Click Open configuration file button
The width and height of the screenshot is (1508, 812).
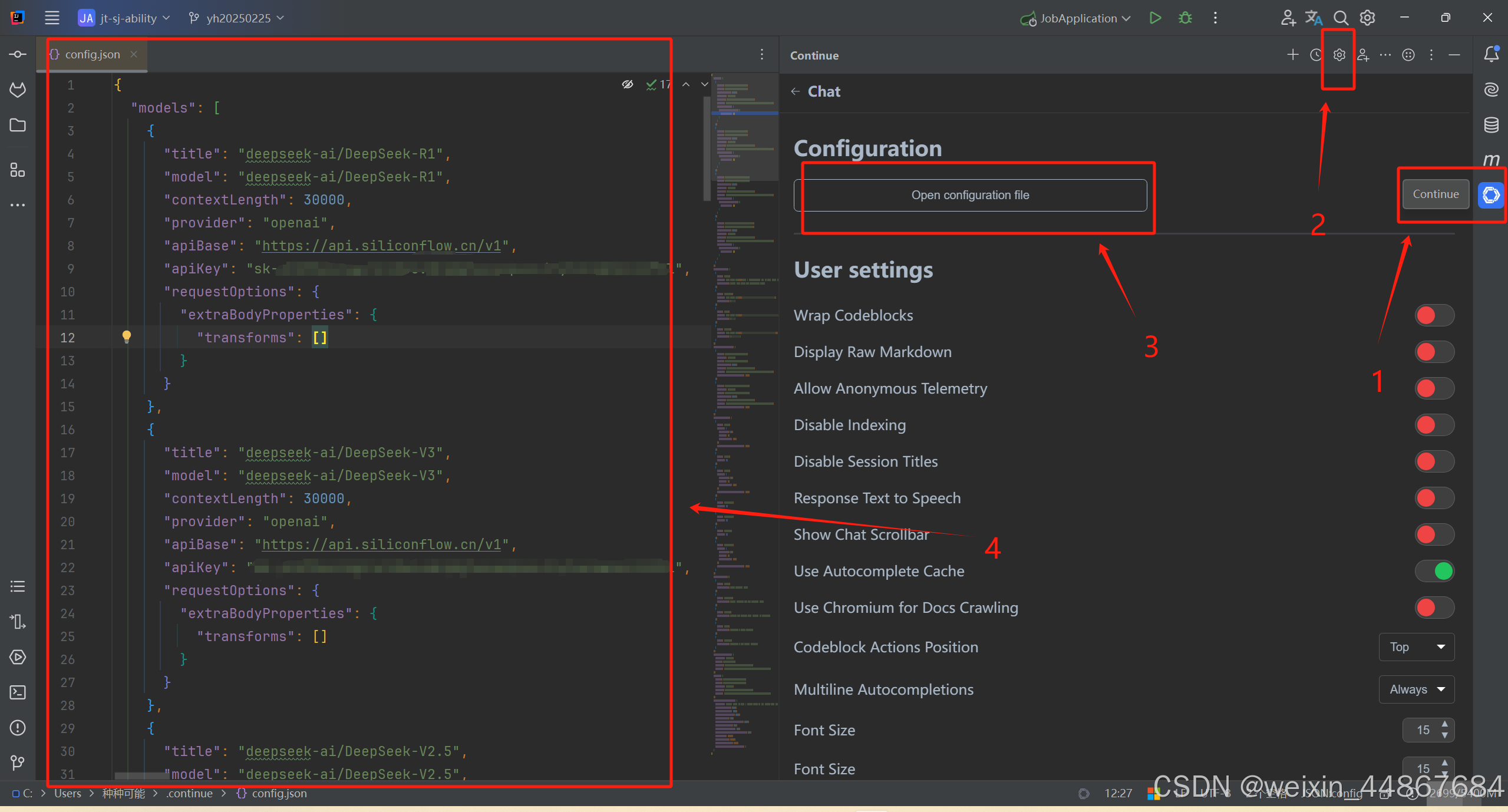click(x=970, y=195)
